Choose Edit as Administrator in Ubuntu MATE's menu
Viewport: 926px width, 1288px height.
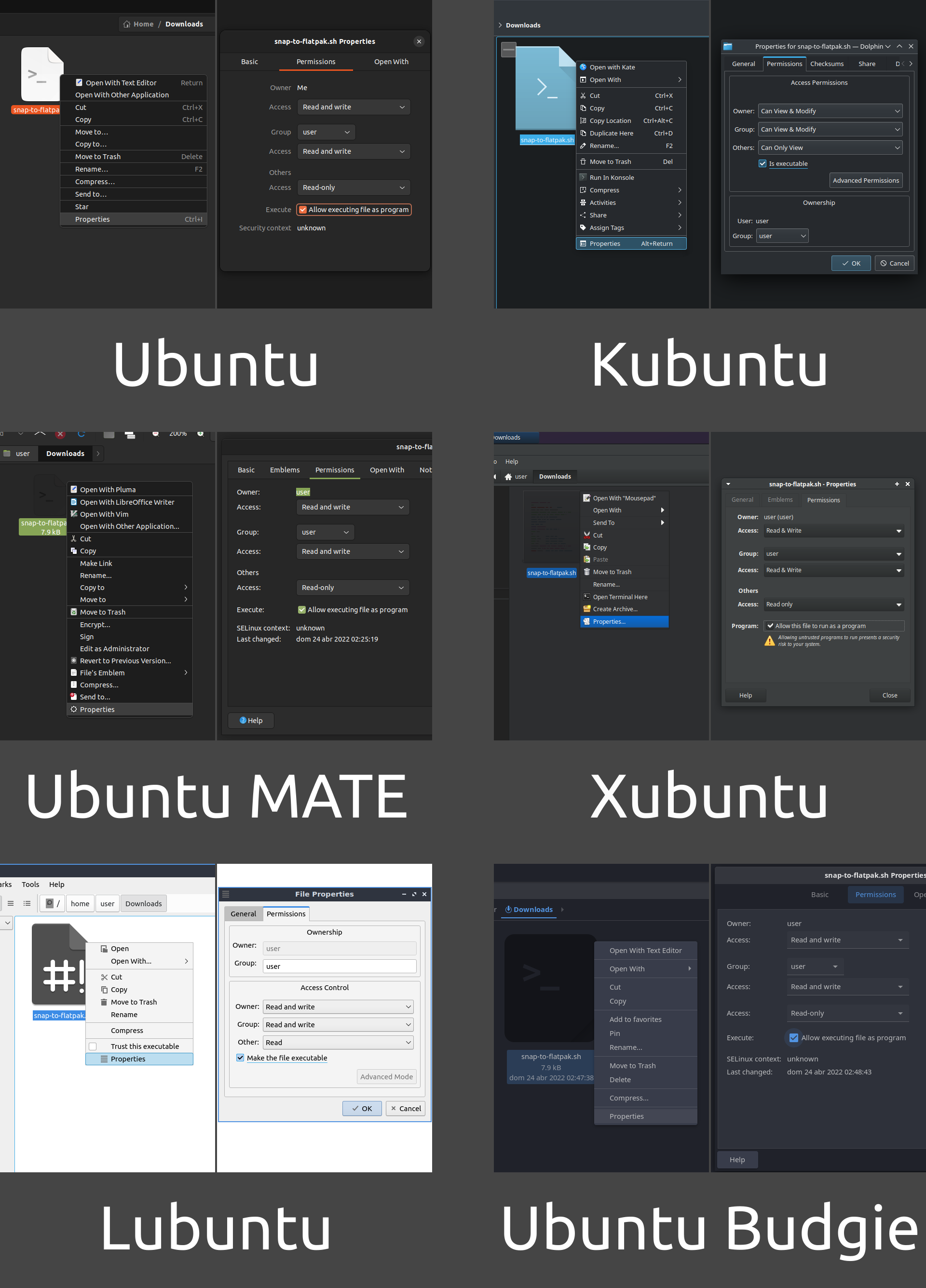point(130,648)
